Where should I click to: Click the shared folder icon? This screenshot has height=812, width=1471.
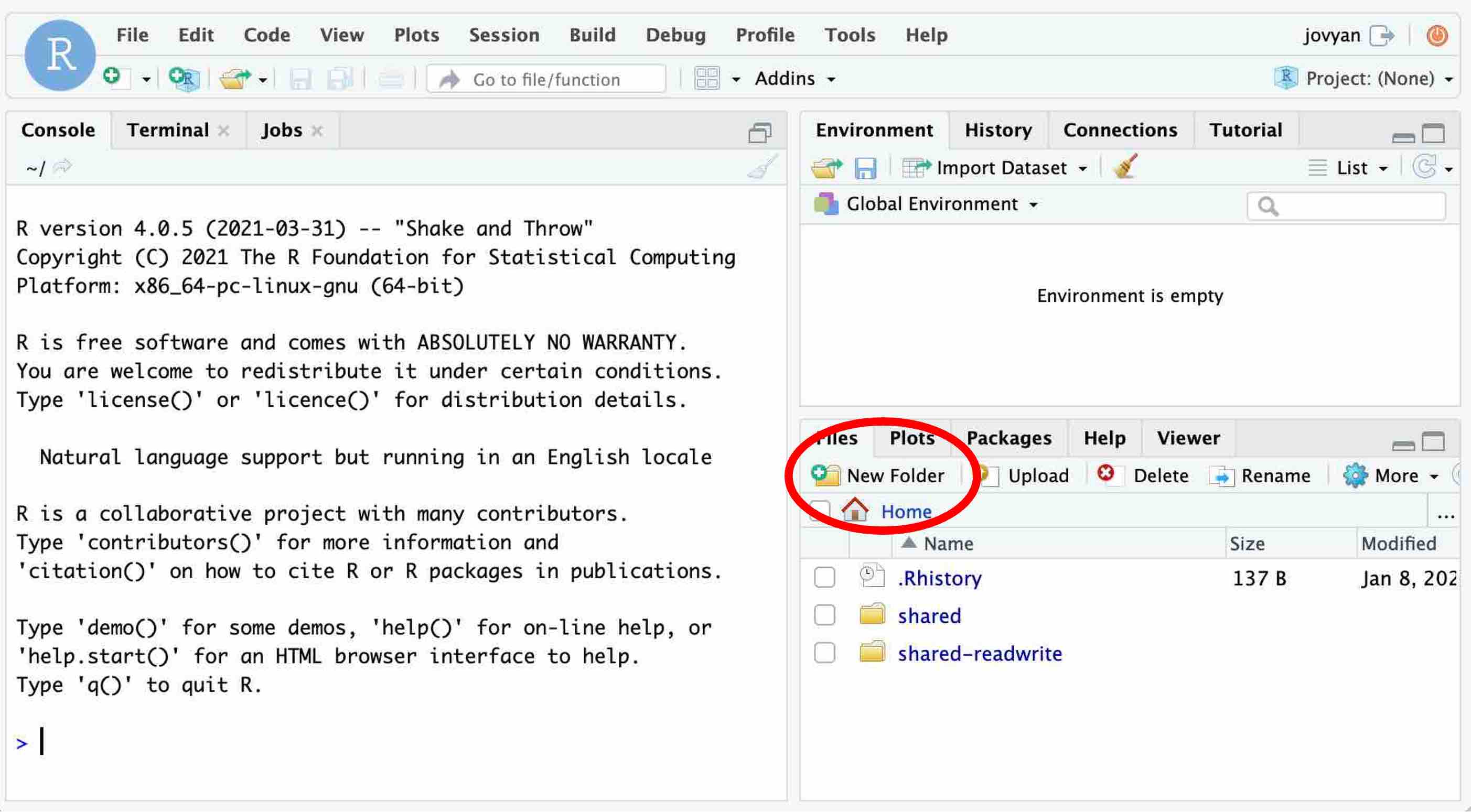[x=872, y=614]
